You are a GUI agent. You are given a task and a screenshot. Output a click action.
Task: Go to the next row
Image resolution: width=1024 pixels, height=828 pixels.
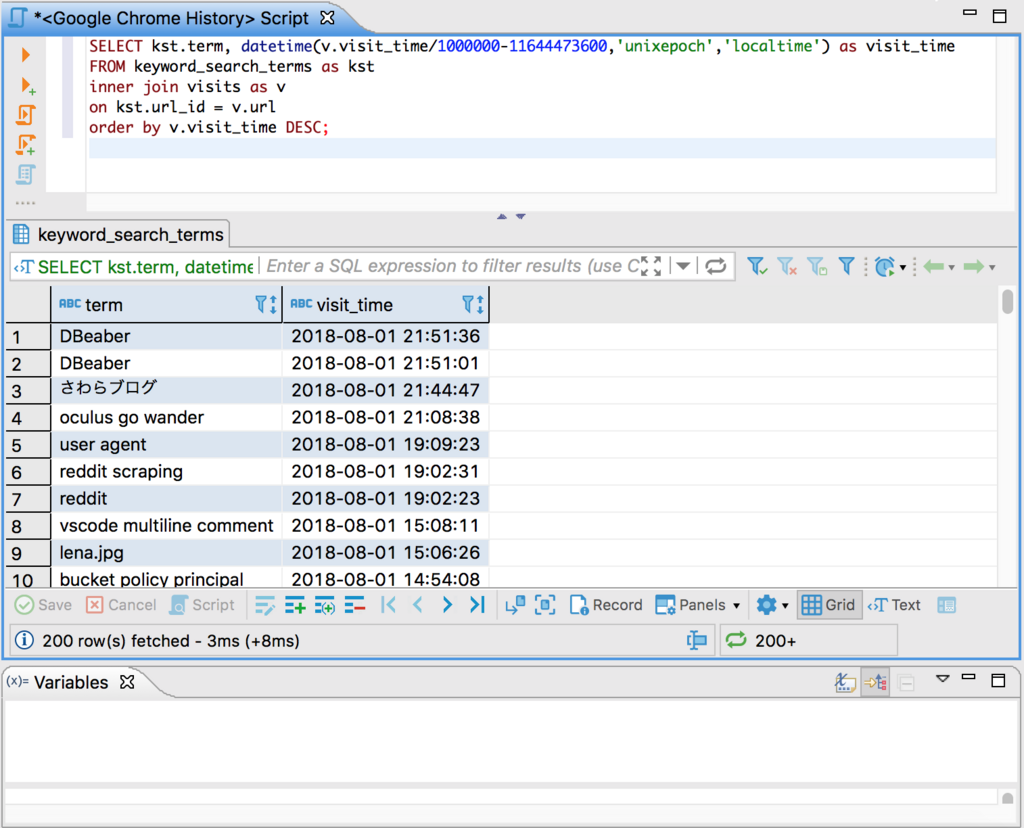(447, 605)
